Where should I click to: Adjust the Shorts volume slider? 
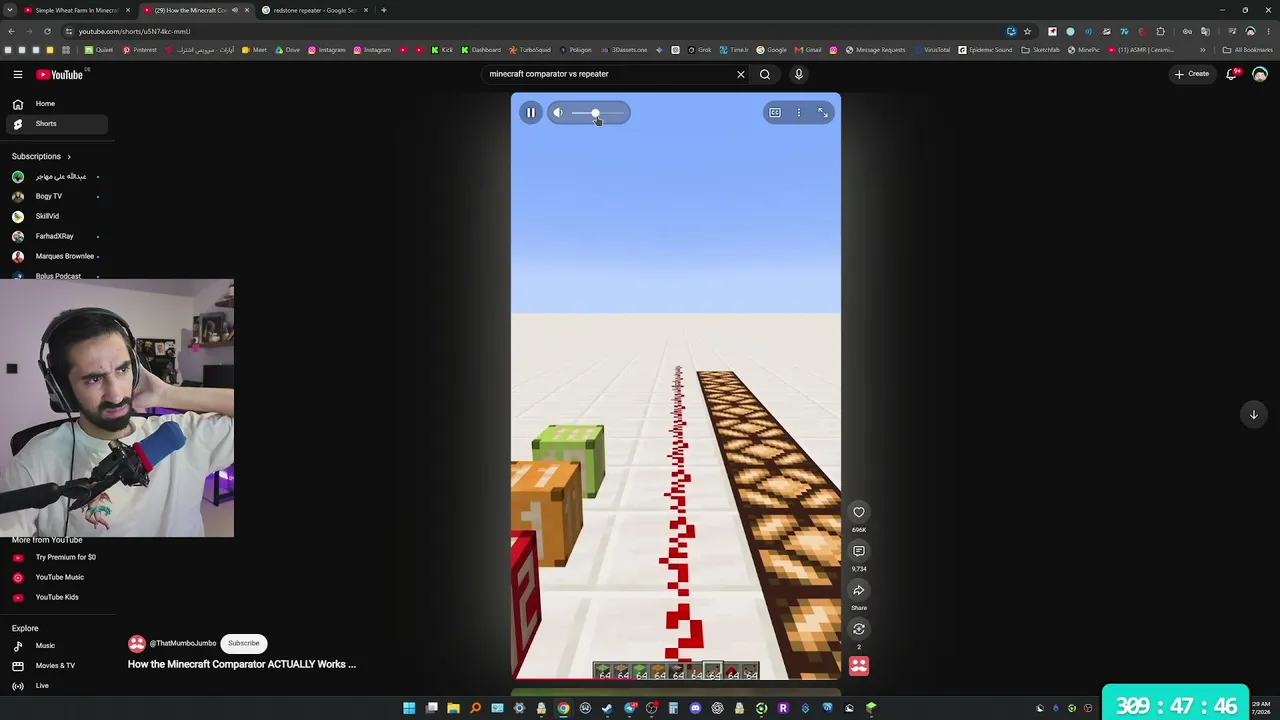(x=598, y=113)
